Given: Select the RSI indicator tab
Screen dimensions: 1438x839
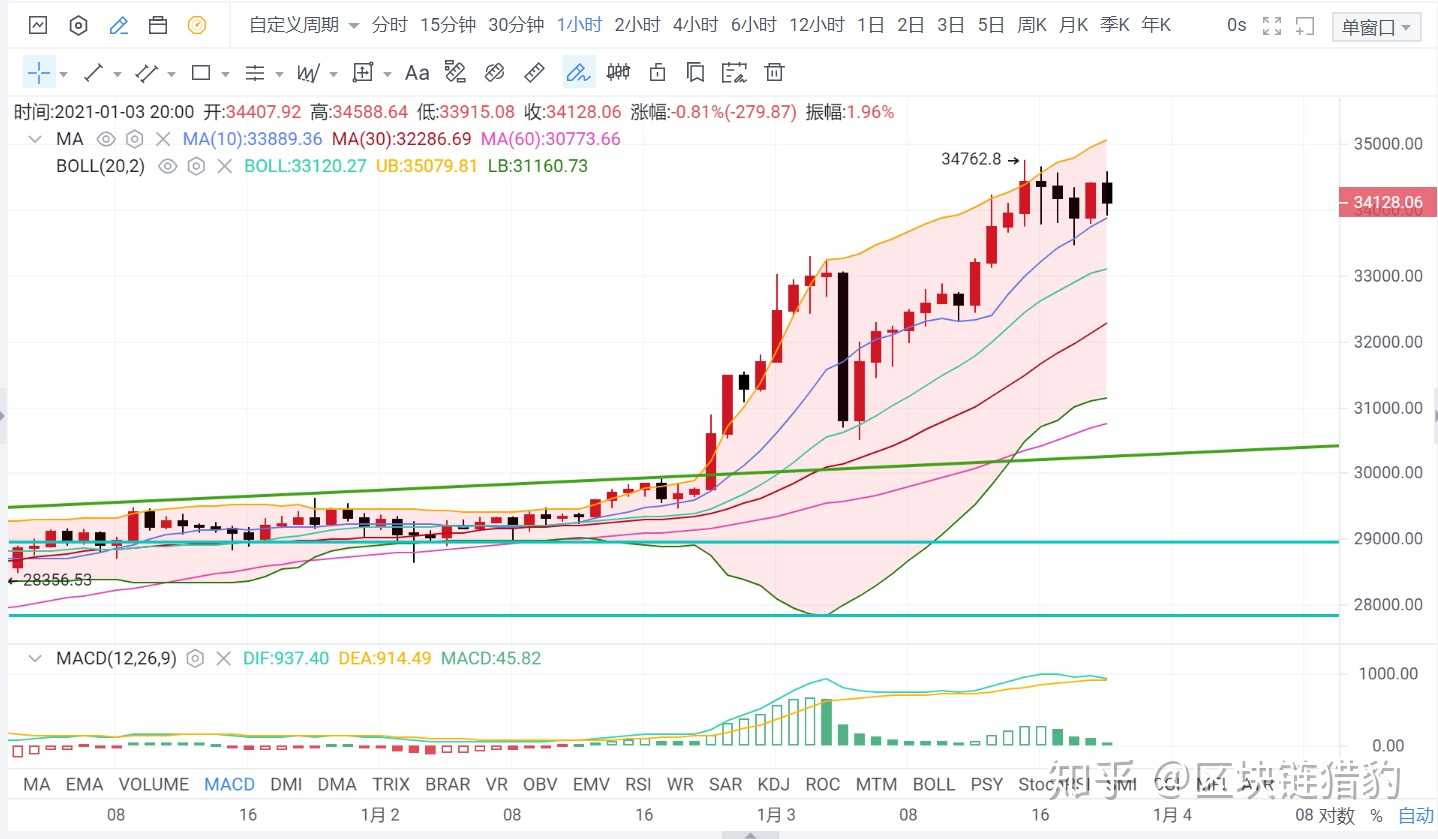Looking at the screenshot, I should (x=638, y=784).
